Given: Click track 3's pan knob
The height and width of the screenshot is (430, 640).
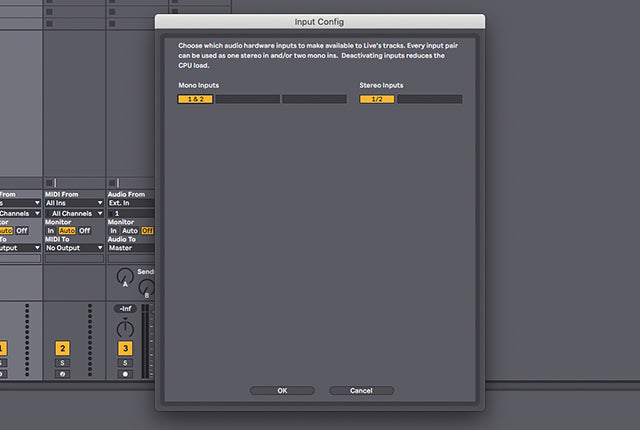Looking at the screenshot, I should [125, 328].
